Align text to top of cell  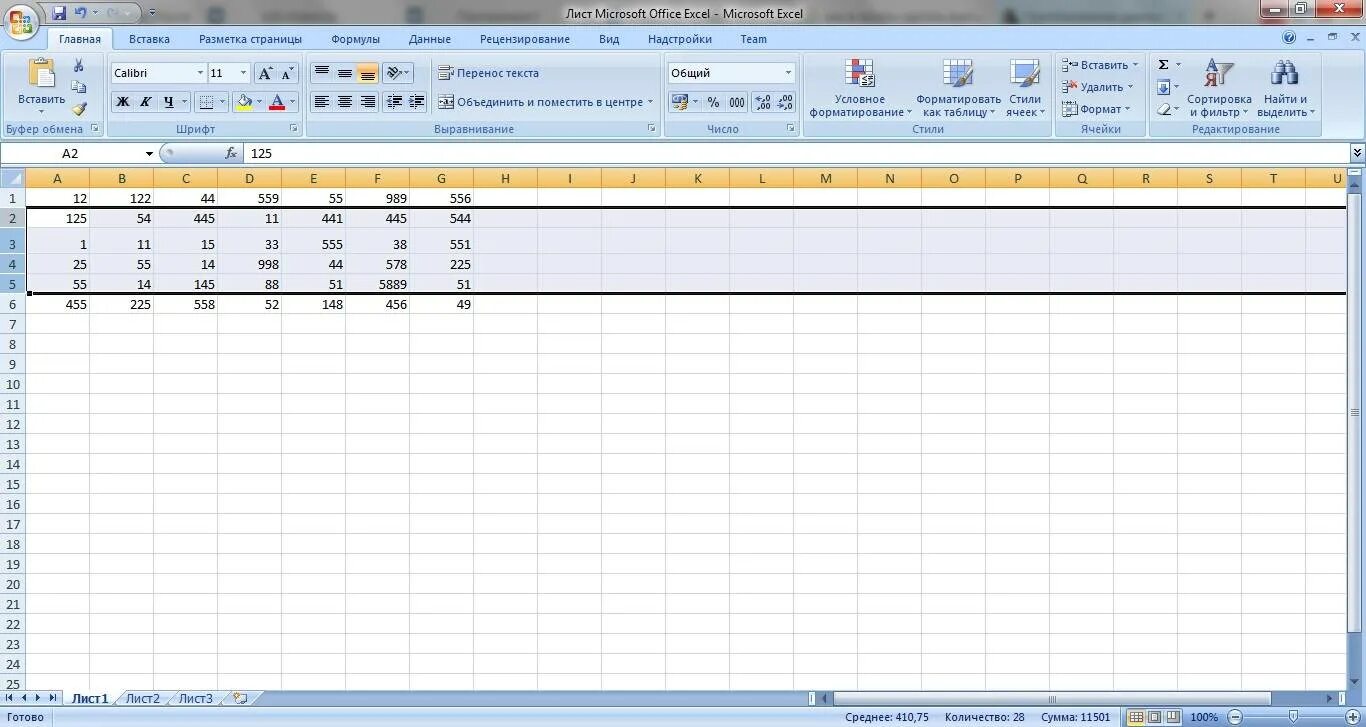tap(322, 73)
